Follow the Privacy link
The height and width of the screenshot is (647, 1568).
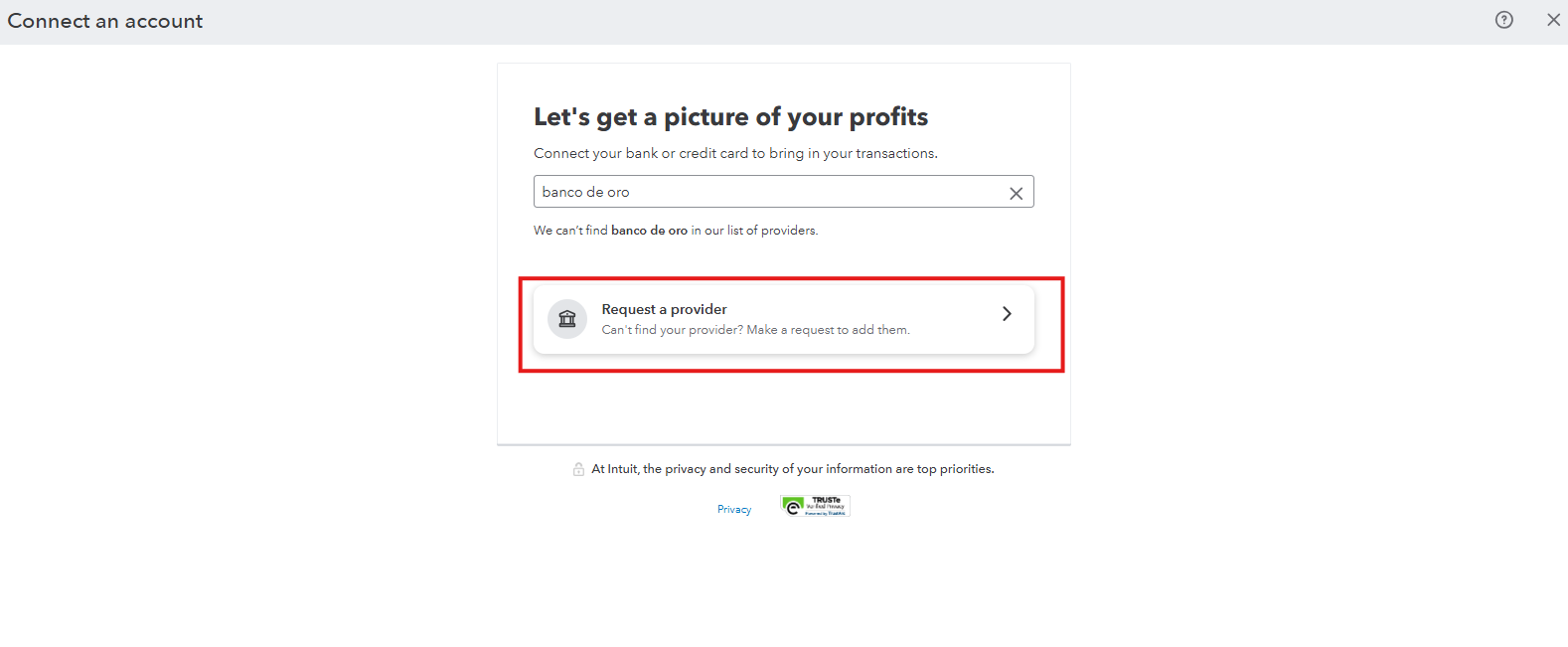click(734, 509)
